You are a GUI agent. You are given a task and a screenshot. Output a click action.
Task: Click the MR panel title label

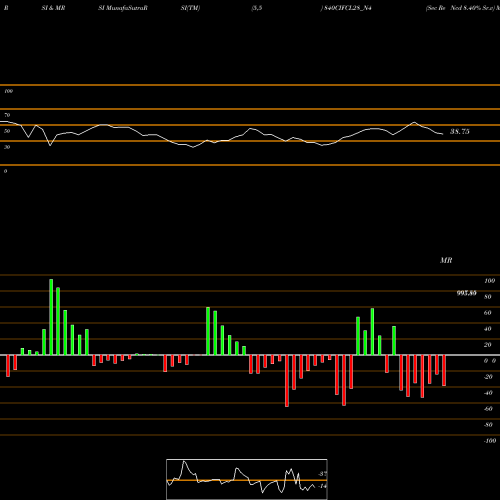446,260
